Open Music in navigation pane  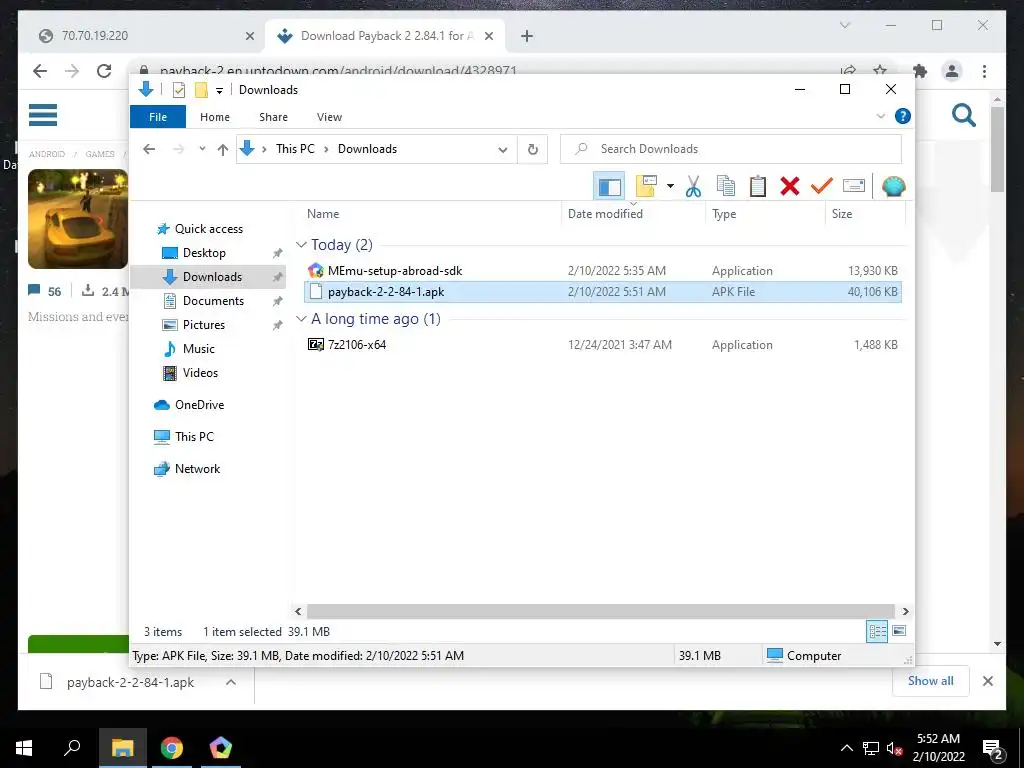click(x=198, y=349)
